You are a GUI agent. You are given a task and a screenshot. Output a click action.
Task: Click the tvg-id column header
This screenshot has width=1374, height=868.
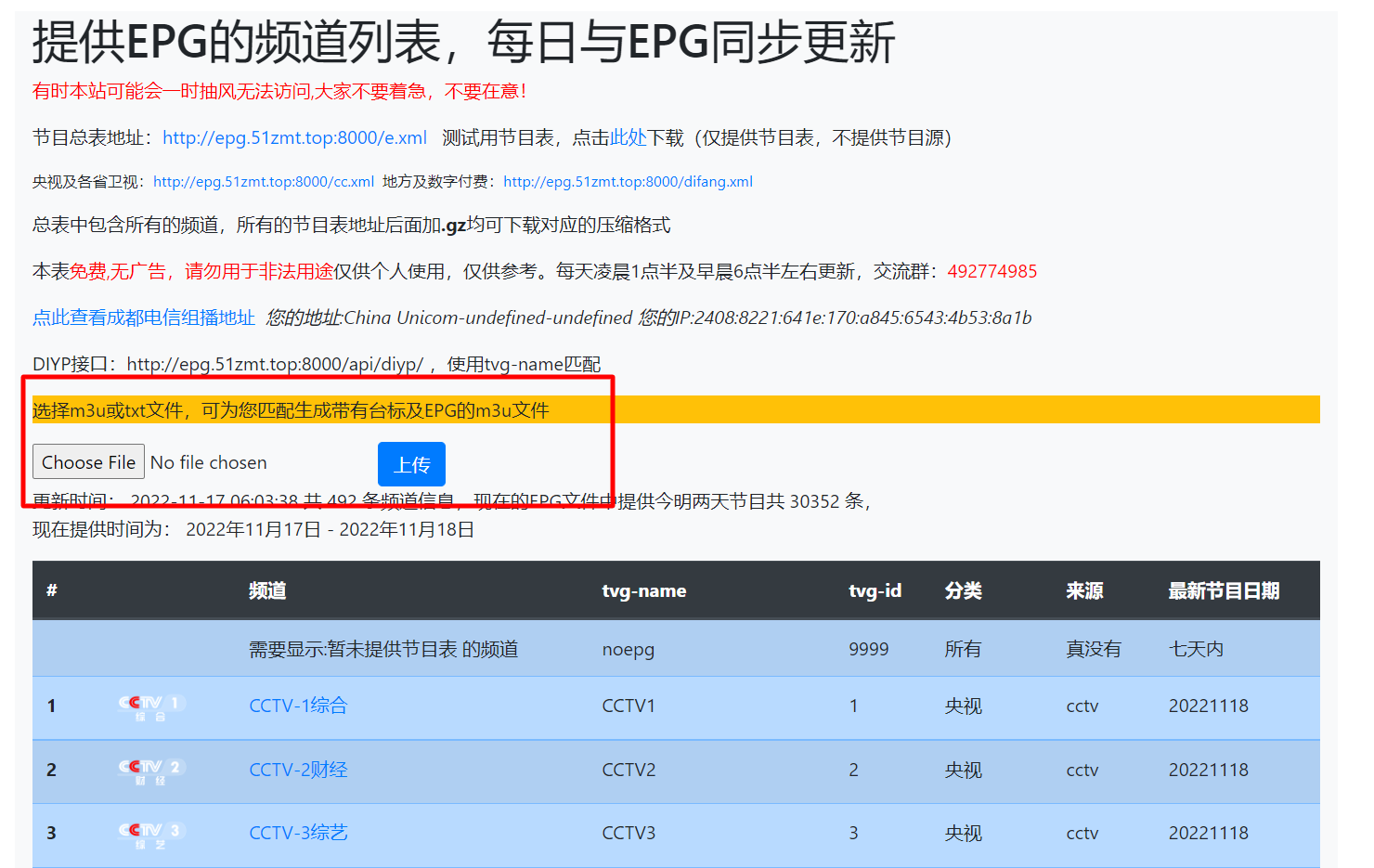[875, 591]
